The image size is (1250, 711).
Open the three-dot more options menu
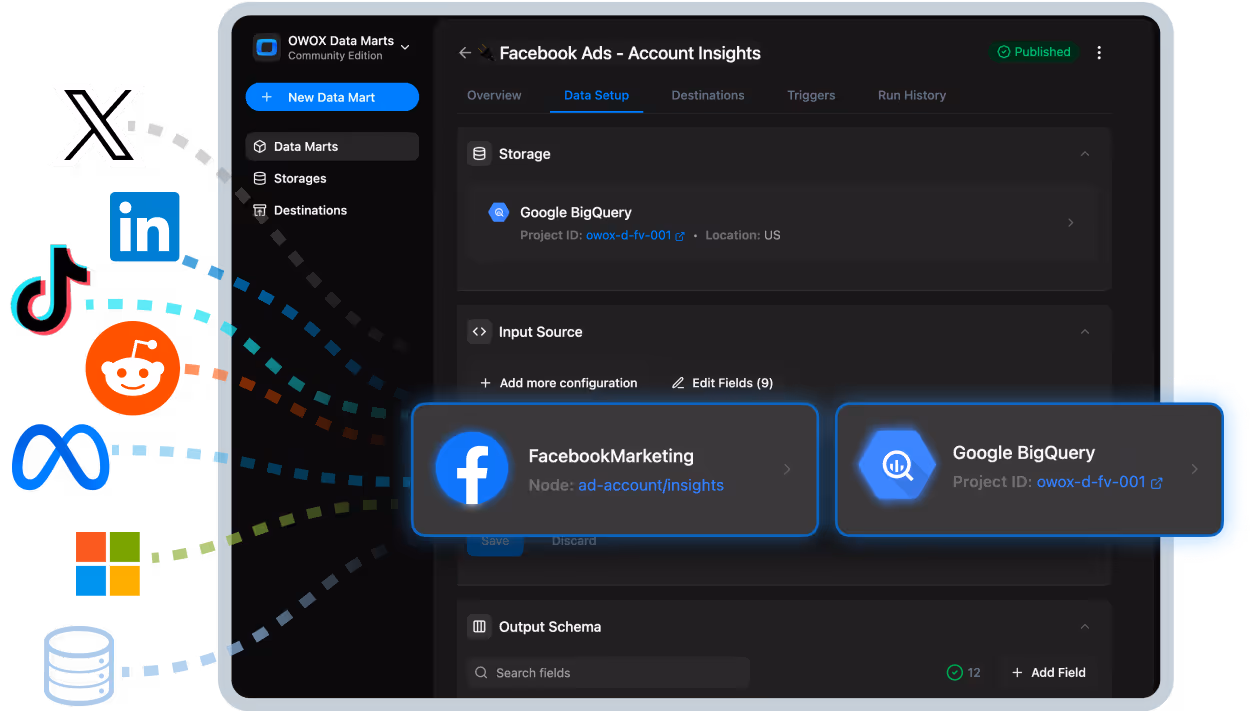point(1099,52)
